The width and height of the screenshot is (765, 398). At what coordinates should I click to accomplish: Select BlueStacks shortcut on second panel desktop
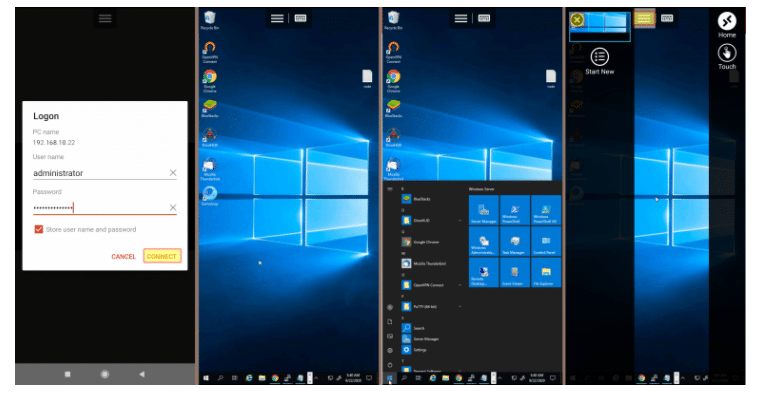coord(210,109)
